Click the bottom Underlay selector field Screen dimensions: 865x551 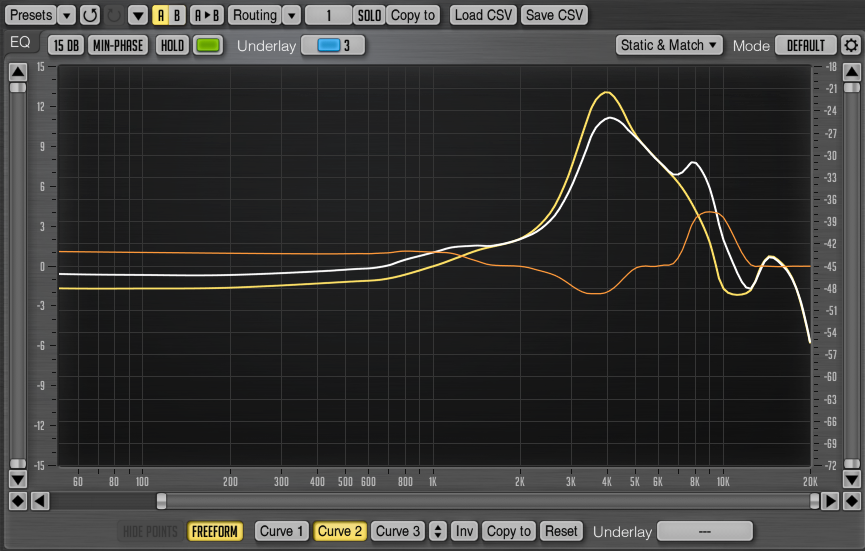704,531
